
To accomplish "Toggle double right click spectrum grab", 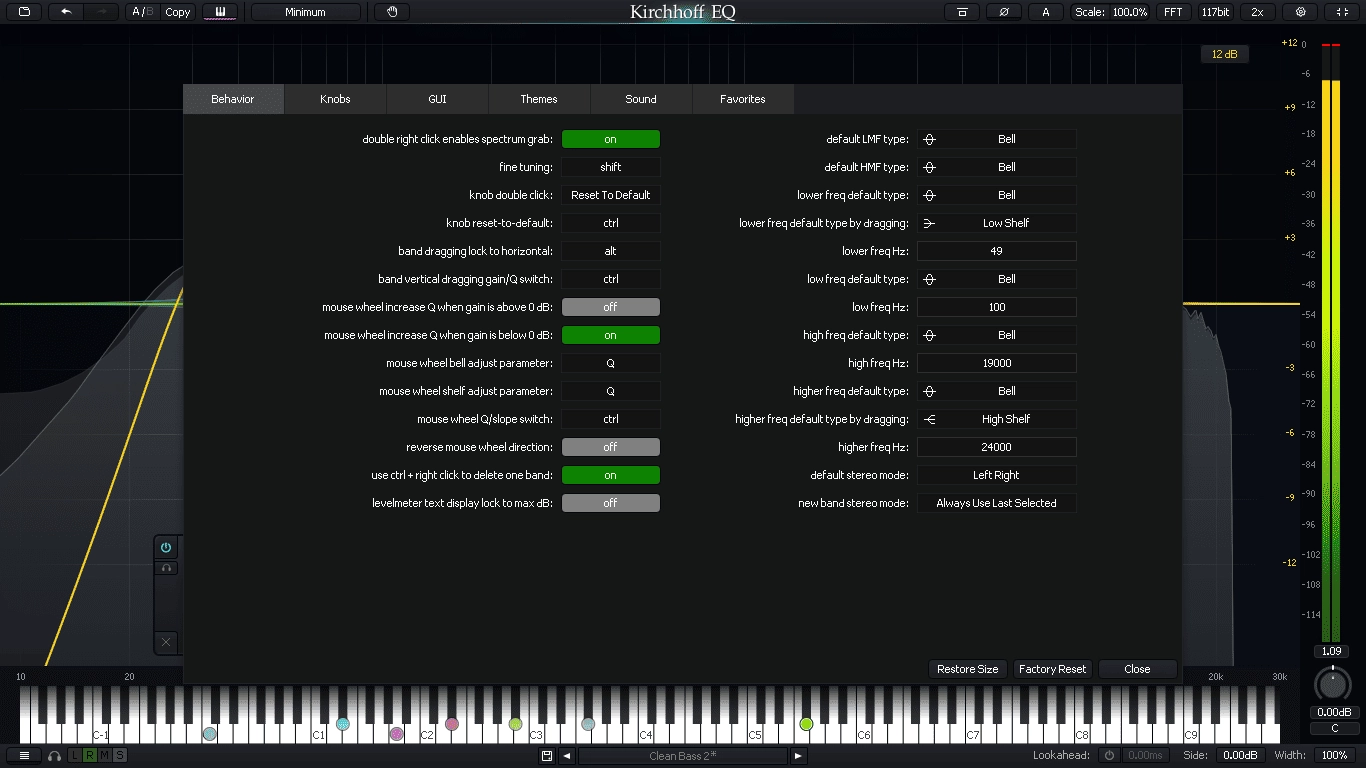I will pos(611,139).
